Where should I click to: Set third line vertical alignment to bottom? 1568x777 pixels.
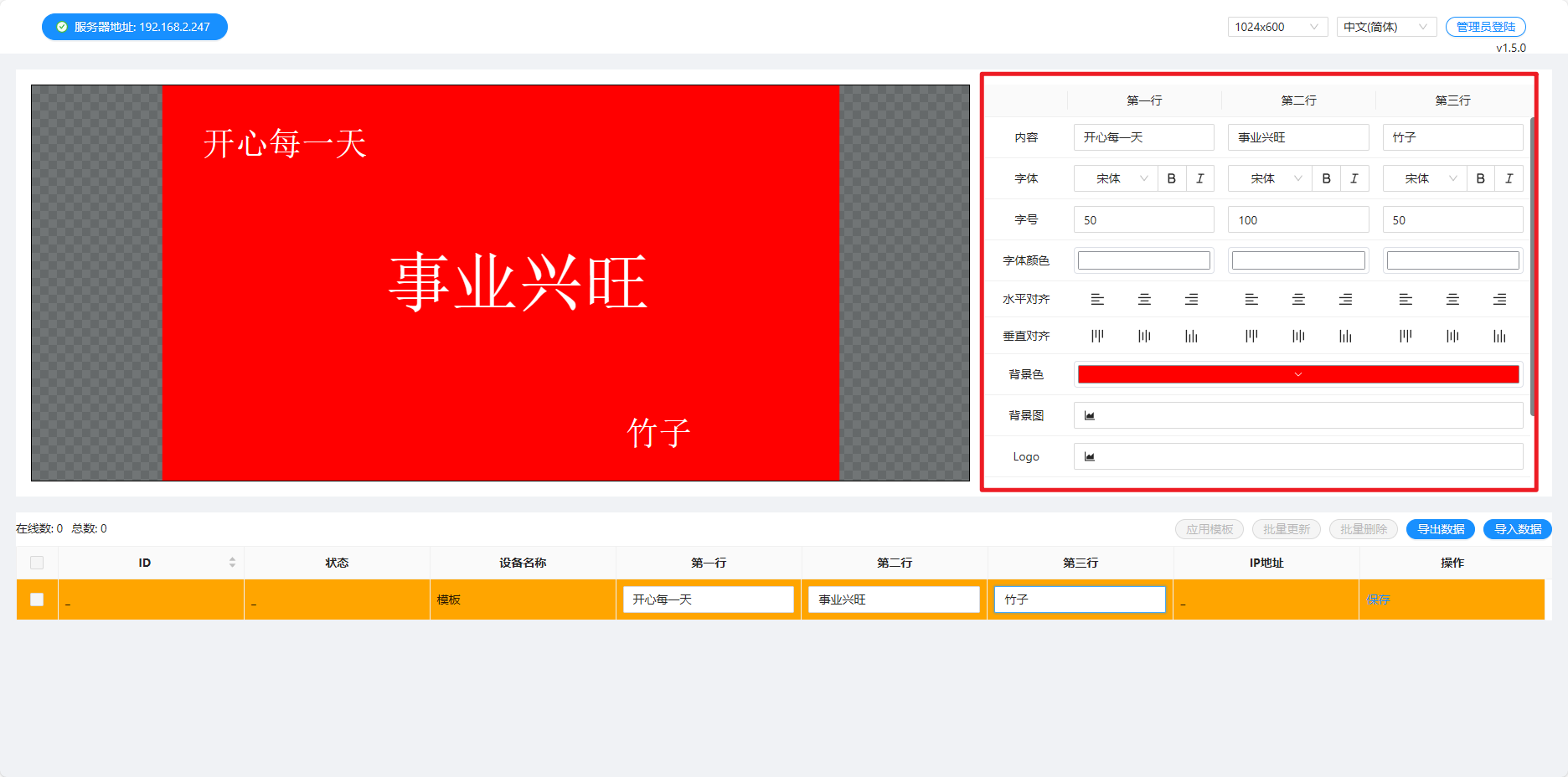click(x=1499, y=336)
